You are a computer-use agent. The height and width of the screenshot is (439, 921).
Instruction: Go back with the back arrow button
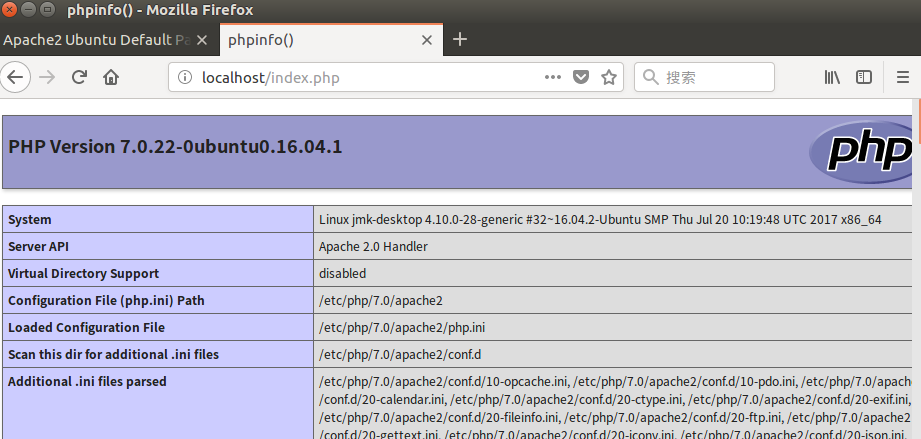(x=14, y=77)
